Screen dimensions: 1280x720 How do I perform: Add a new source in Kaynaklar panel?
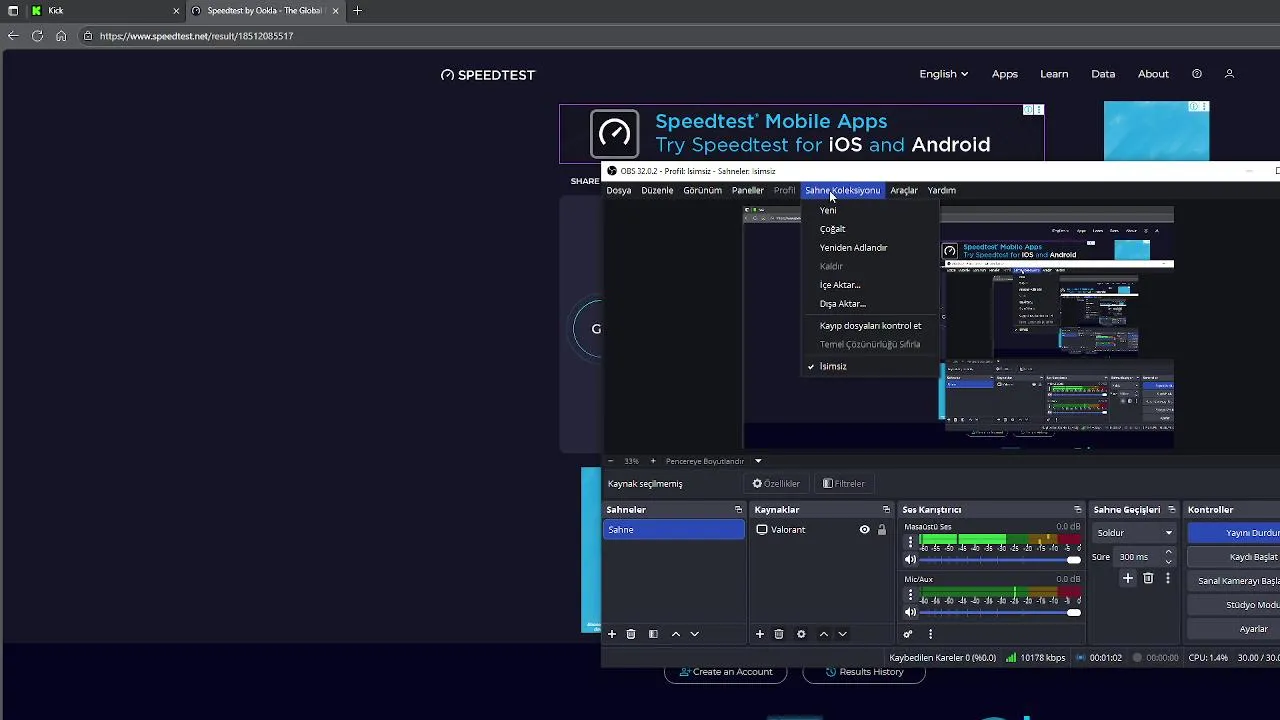tap(760, 634)
